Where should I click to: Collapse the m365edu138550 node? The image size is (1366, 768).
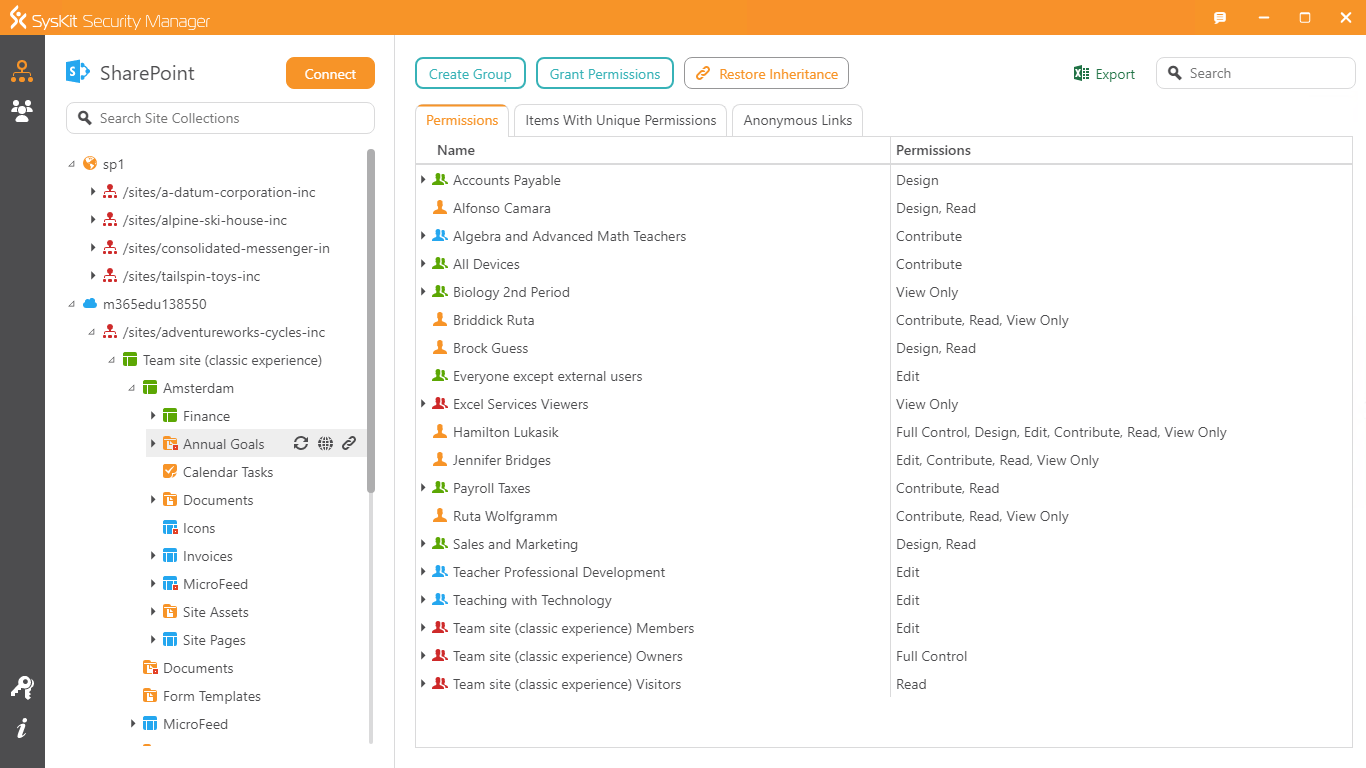[72, 304]
